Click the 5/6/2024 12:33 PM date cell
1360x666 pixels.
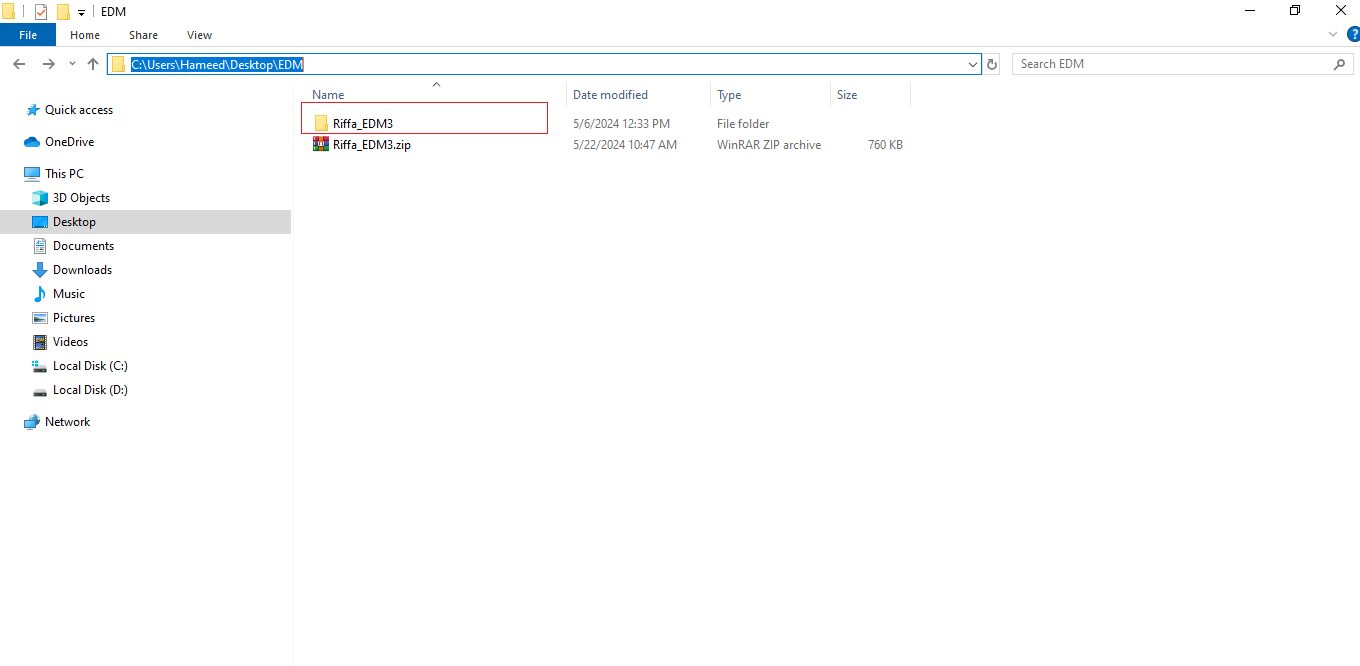click(621, 124)
